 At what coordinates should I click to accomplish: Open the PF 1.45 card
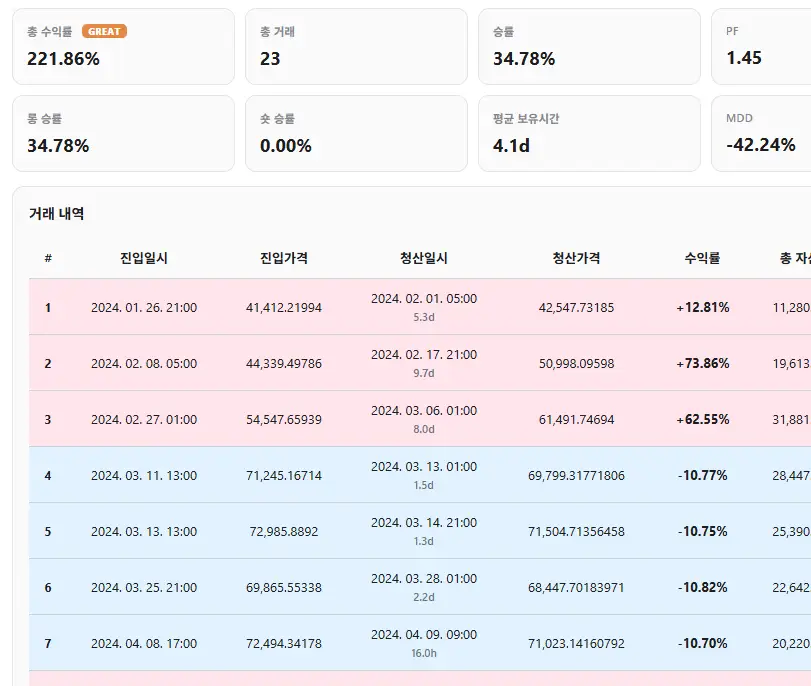pyautogui.click(x=761, y=47)
